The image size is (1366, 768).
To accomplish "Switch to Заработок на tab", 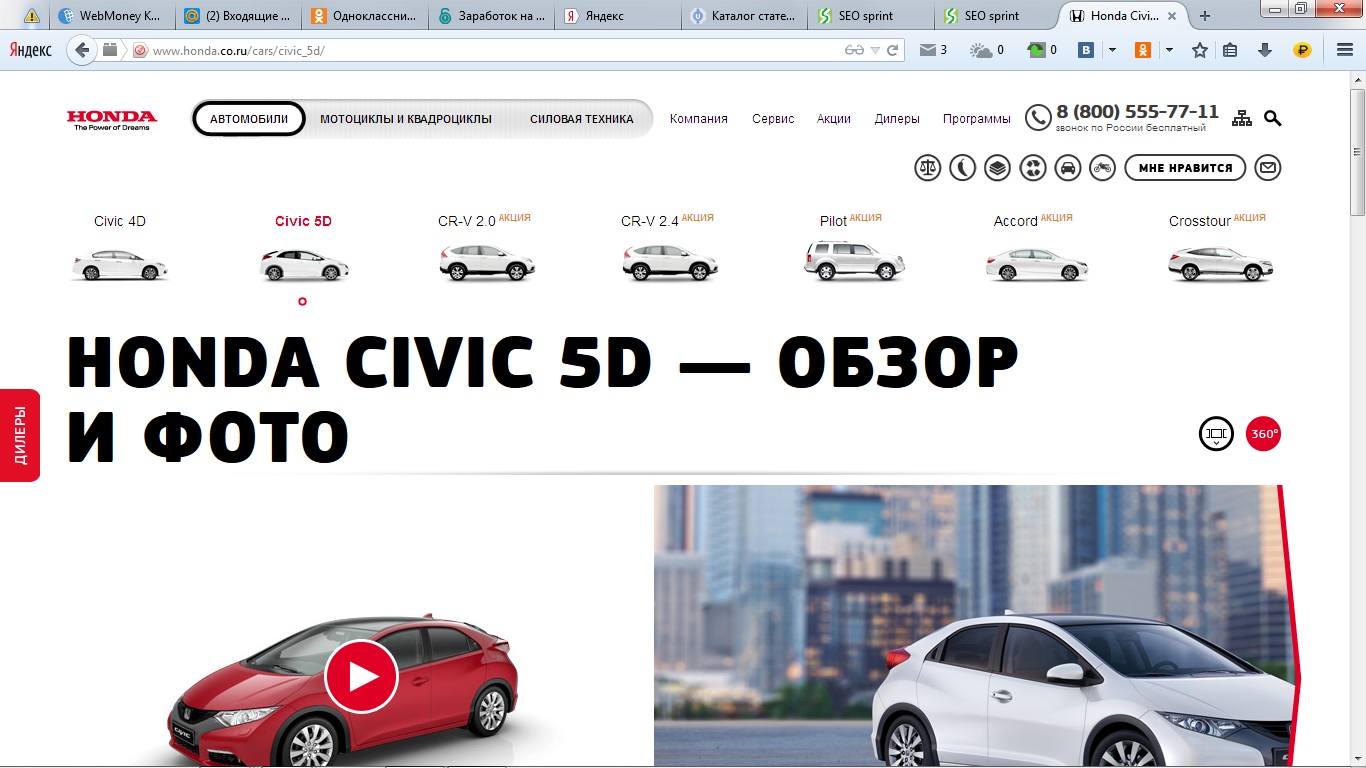I will click(x=491, y=16).
